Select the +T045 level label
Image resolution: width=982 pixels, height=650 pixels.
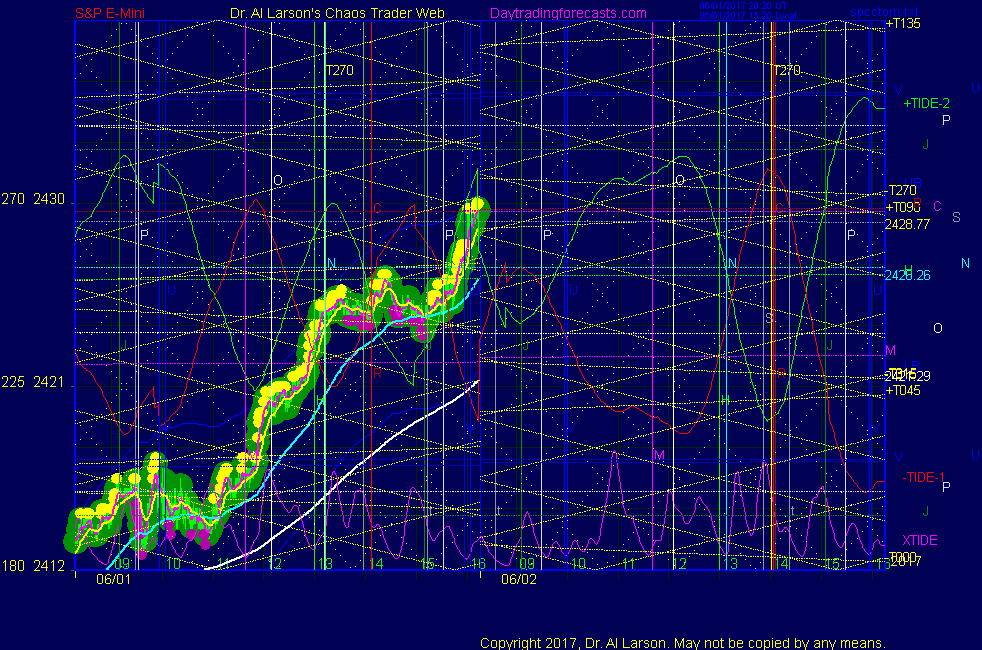(x=903, y=390)
